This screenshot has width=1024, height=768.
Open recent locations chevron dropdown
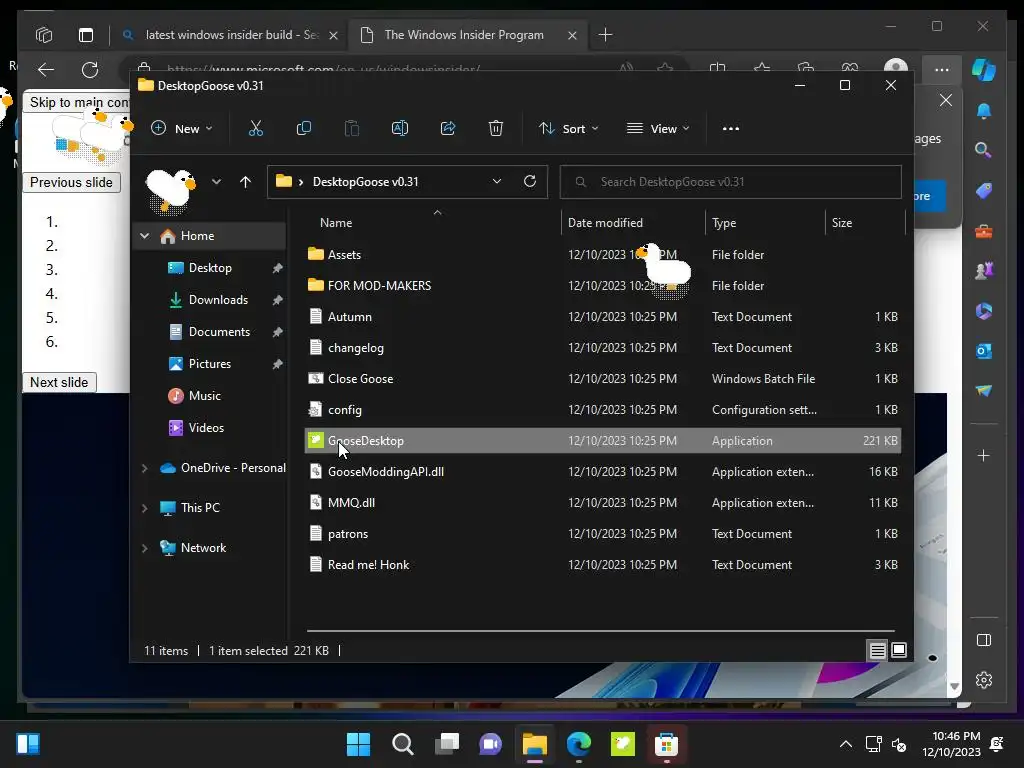(216, 182)
